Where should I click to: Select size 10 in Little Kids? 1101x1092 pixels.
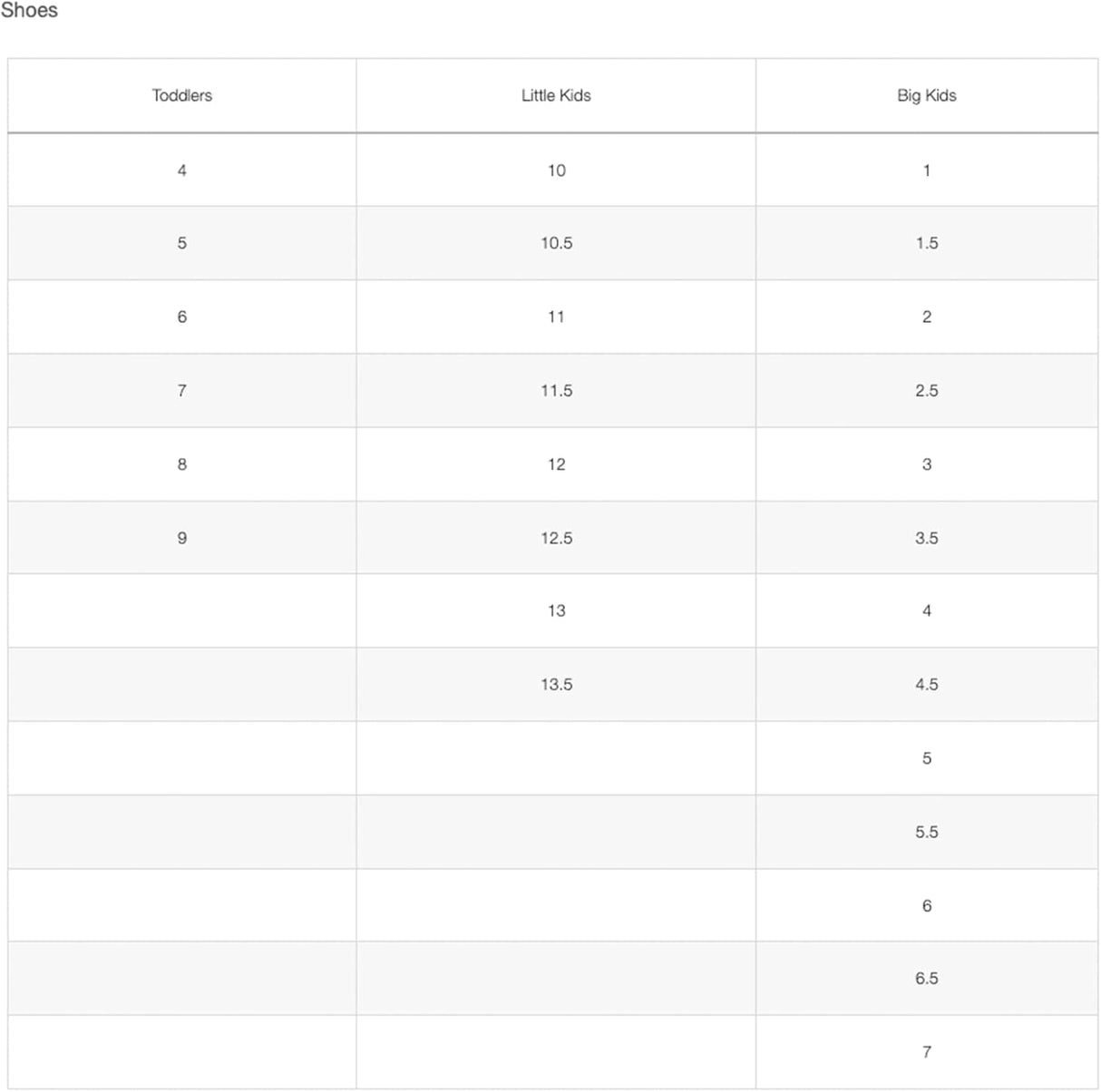pyautogui.click(x=556, y=171)
